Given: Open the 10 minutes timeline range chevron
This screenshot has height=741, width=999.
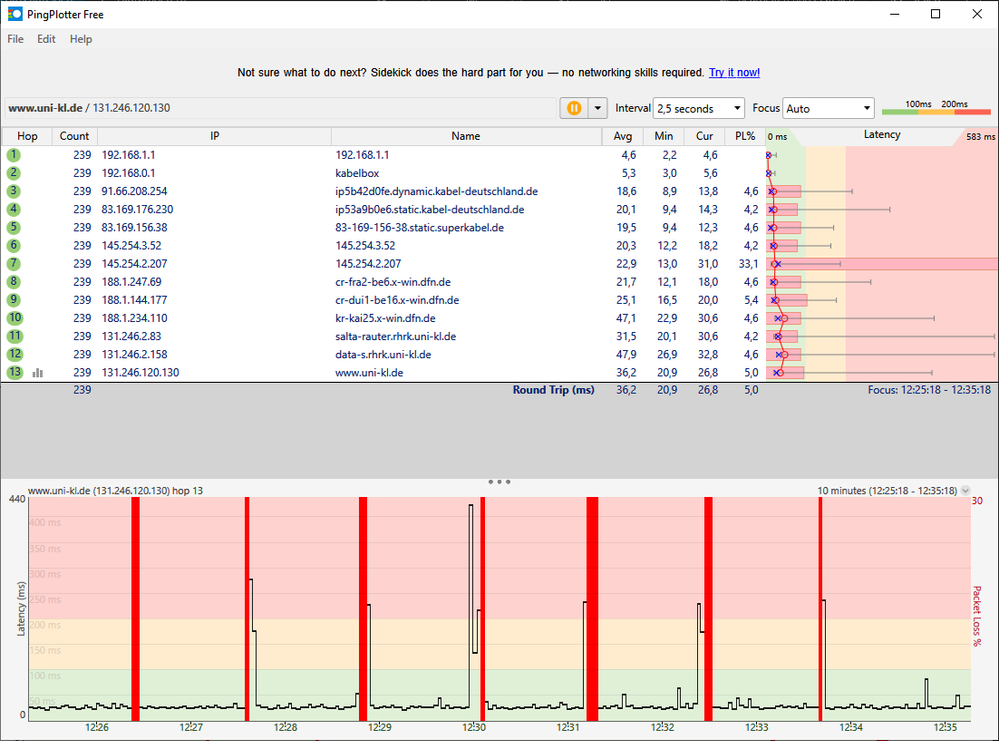Looking at the screenshot, I should tap(965, 491).
